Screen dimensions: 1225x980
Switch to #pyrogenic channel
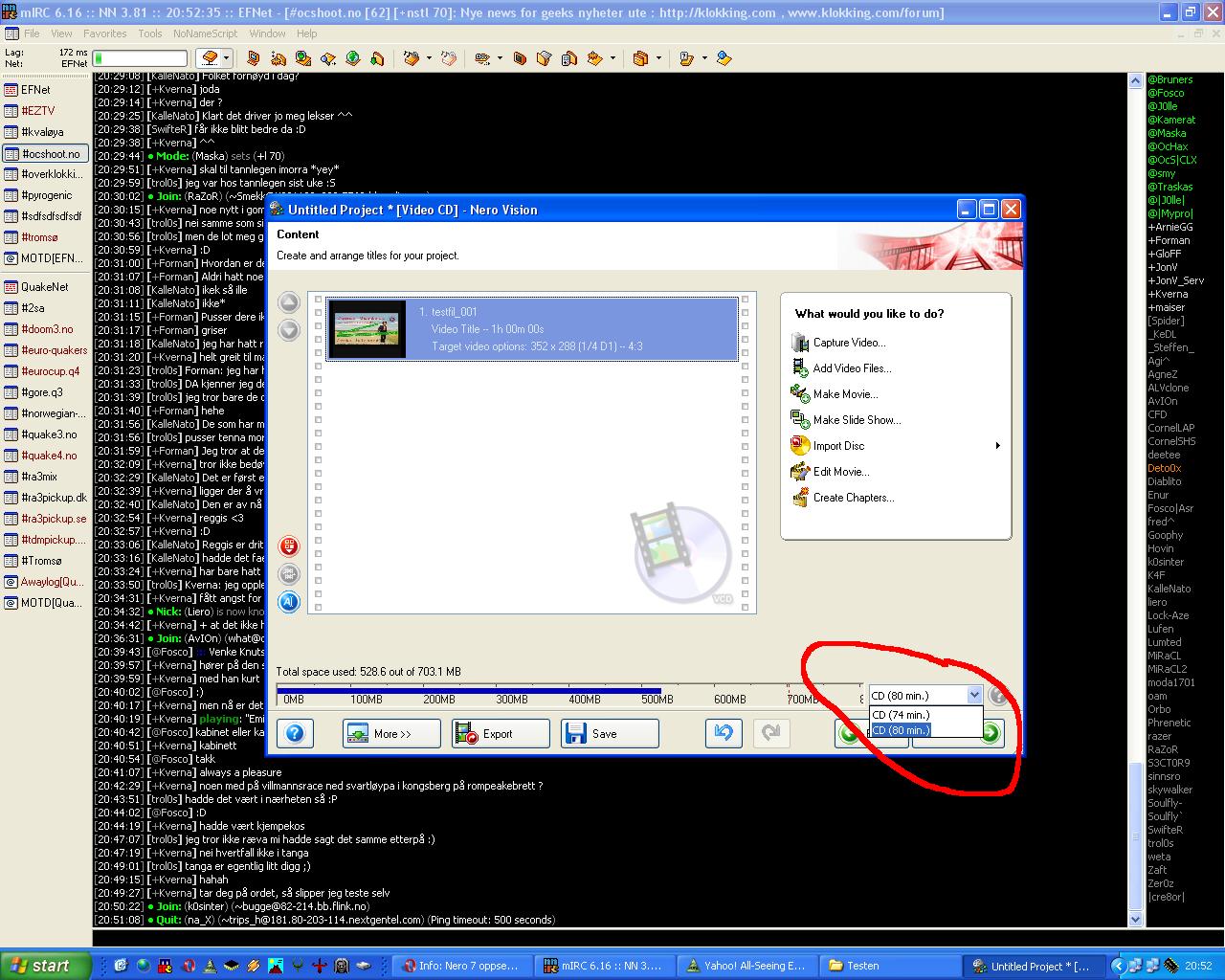45,195
